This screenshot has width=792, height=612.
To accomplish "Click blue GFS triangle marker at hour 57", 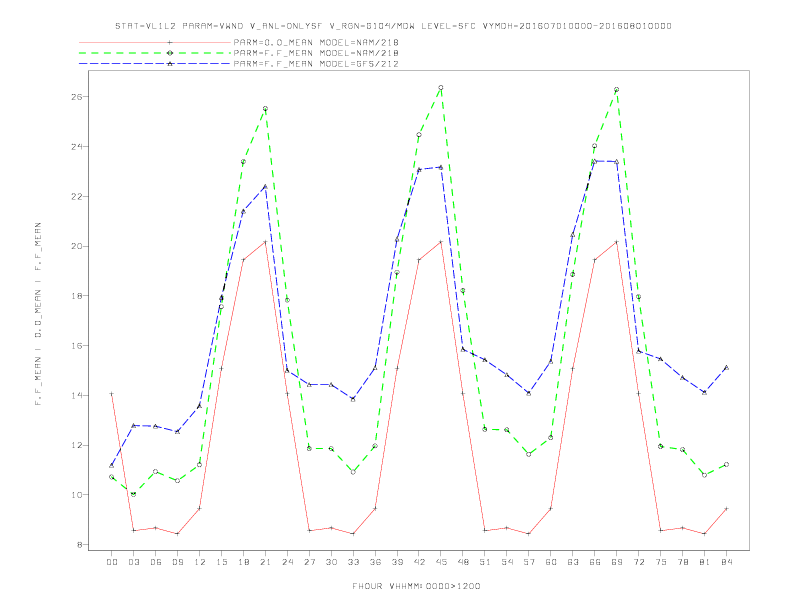I will tap(529, 393).
